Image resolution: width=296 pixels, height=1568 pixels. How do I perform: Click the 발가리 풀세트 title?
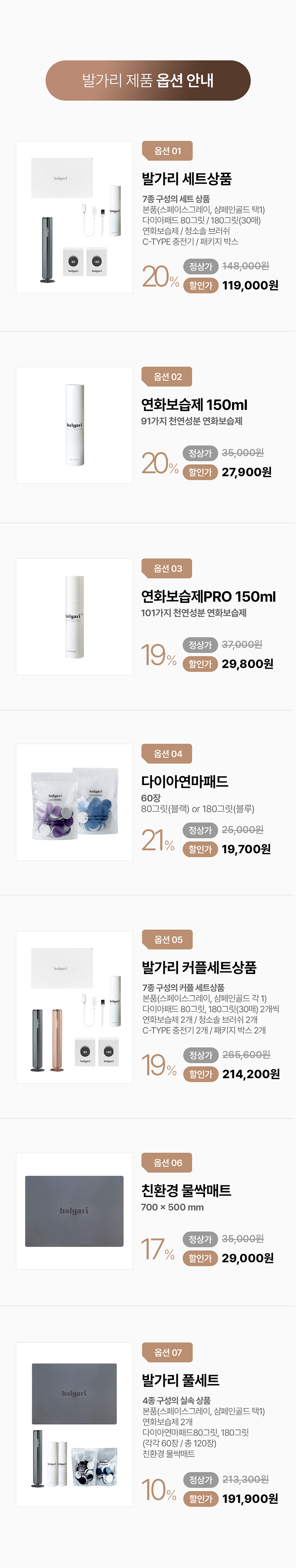180,1380
